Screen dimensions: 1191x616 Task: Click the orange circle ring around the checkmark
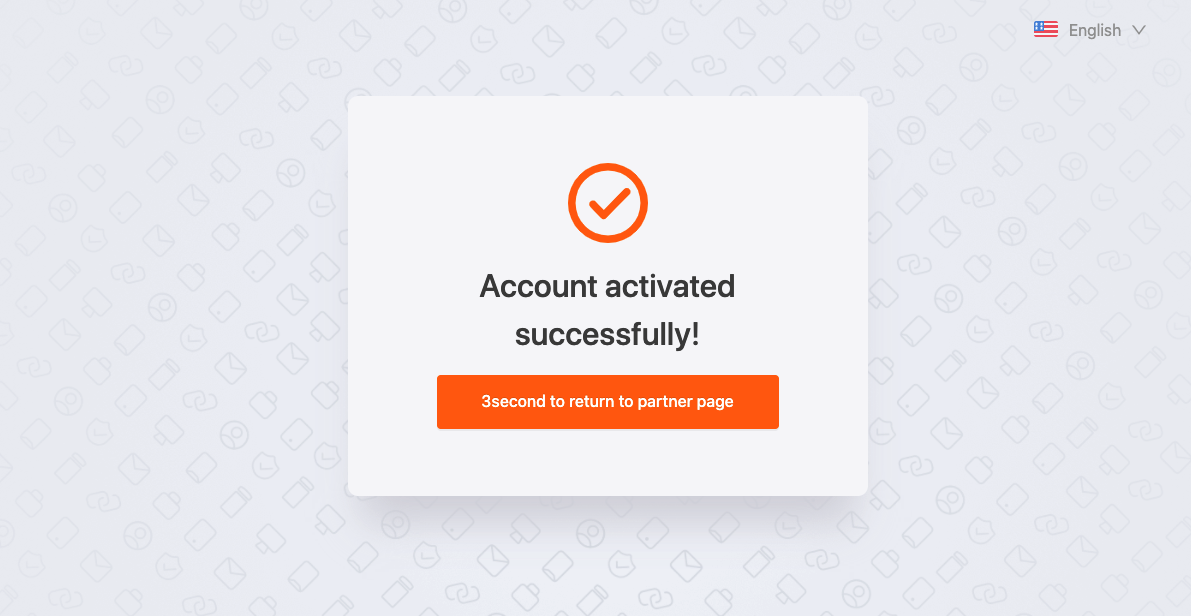[x=608, y=167]
